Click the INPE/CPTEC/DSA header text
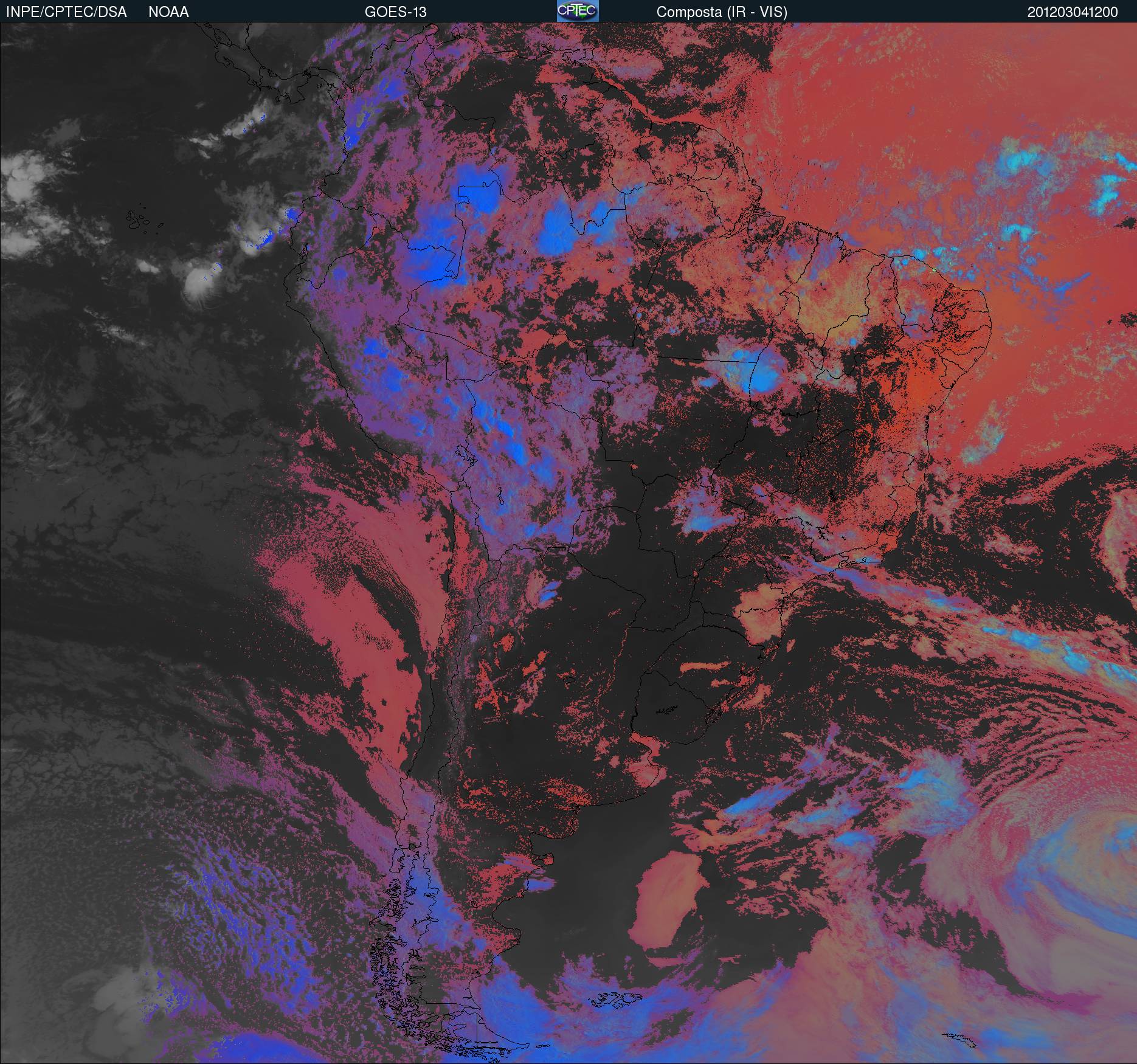Viewport: 1137px width, 1064px height. [66, 12]
